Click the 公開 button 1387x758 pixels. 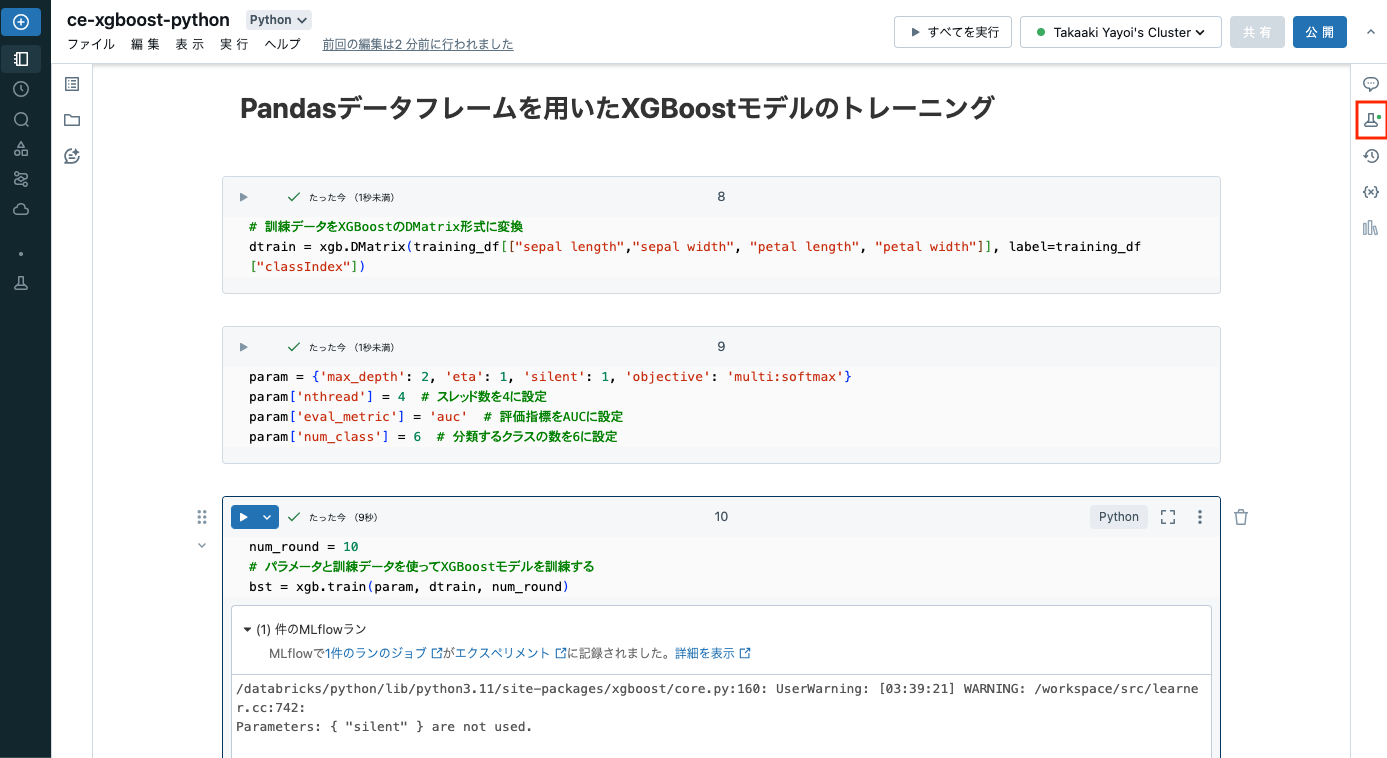tap(1319, 31)
